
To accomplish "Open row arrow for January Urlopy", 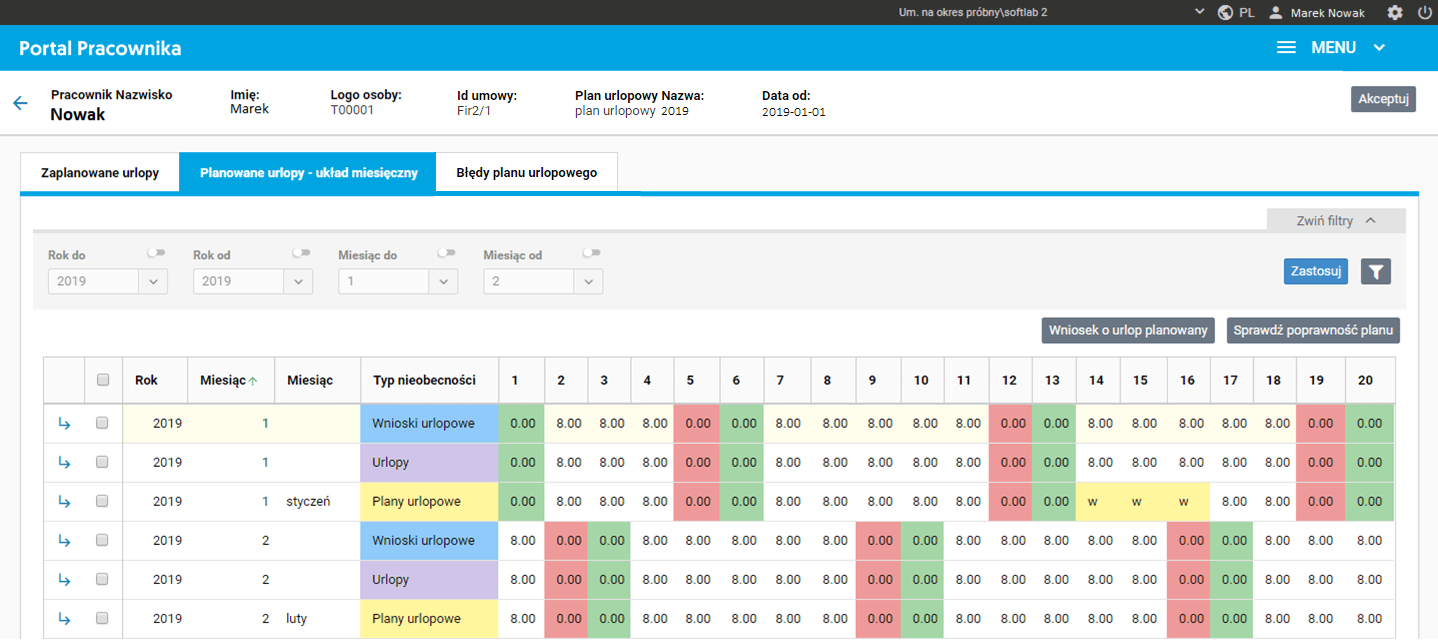I will pyautogui.click(x=64, y=462).
